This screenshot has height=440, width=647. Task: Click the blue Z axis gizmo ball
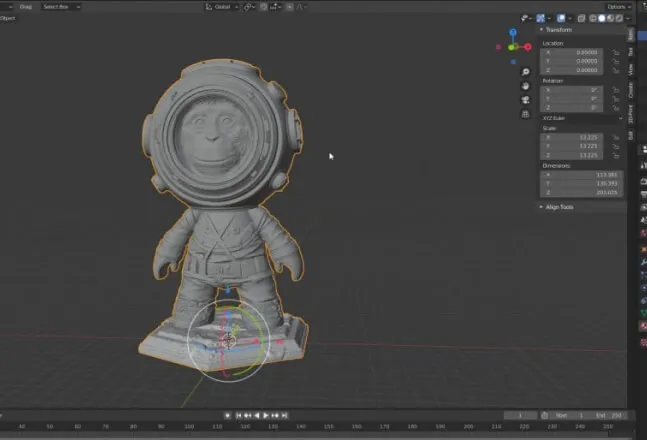pos(513,32)
